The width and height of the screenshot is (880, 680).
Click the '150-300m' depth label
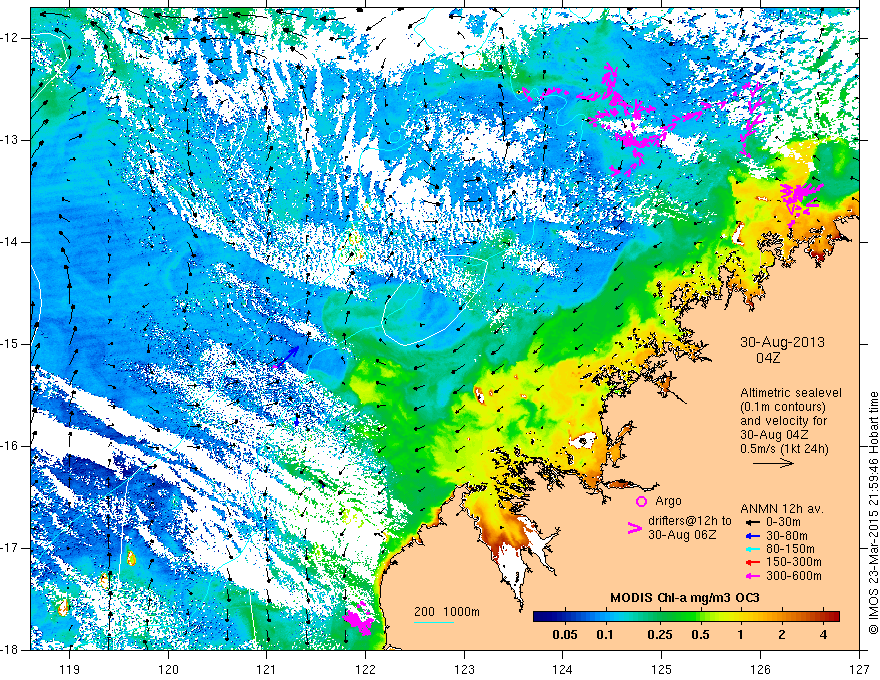[794, 563]
